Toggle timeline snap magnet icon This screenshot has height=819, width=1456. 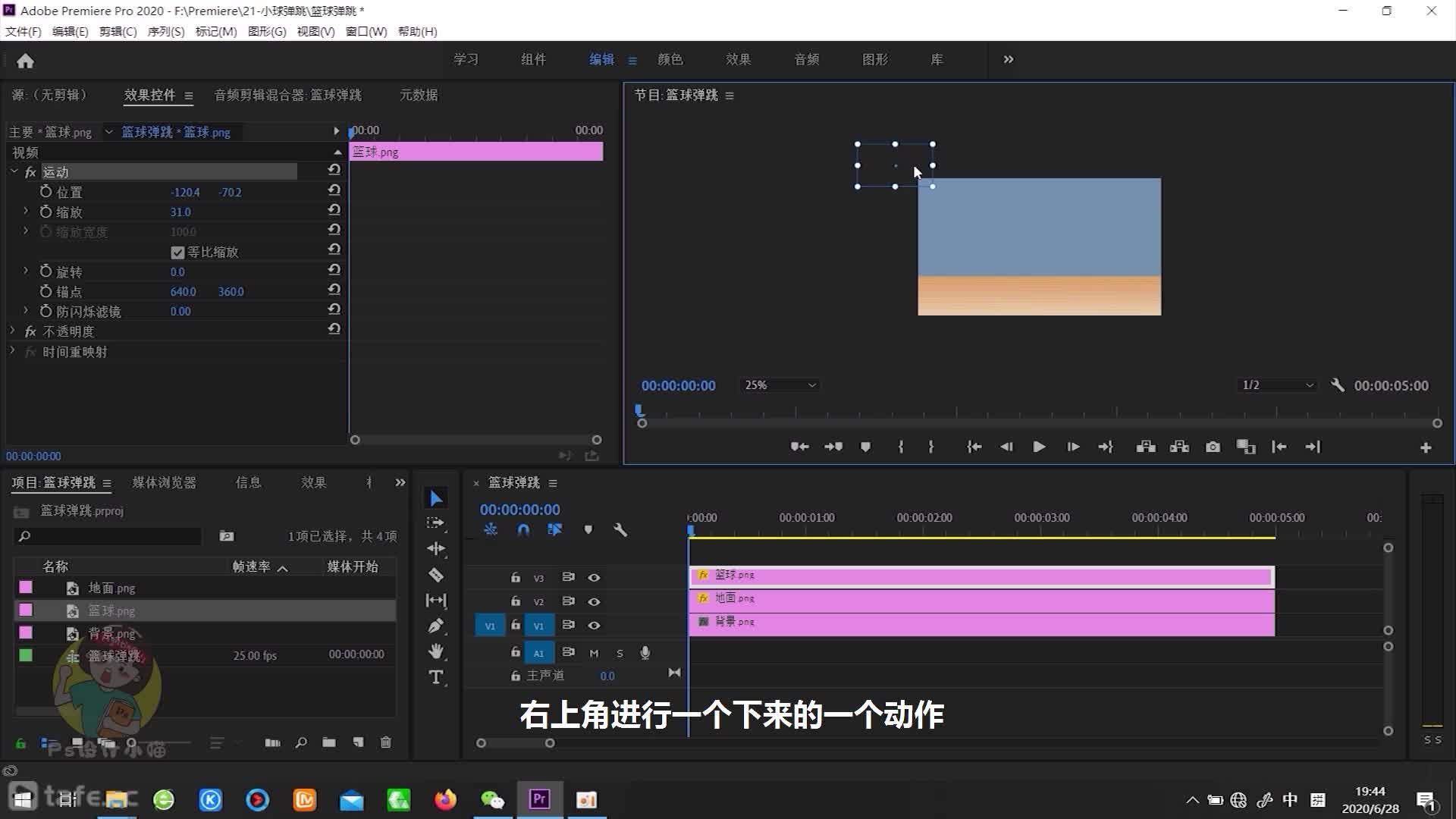[523, 529]
